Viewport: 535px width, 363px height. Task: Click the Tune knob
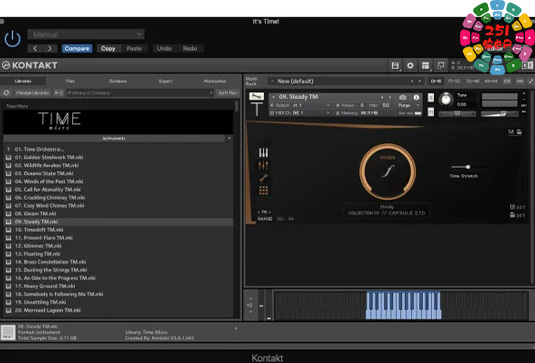pos(446,100)
